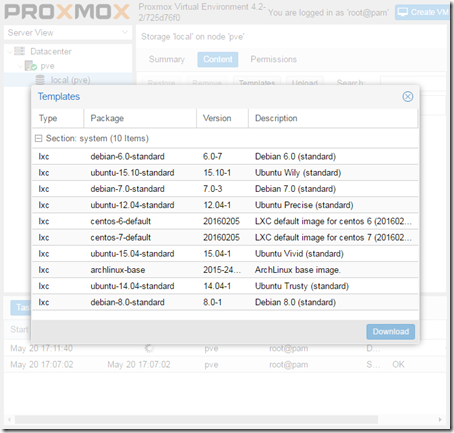
Task: Sort by the Type column header
Action: (x=58, y=118)
